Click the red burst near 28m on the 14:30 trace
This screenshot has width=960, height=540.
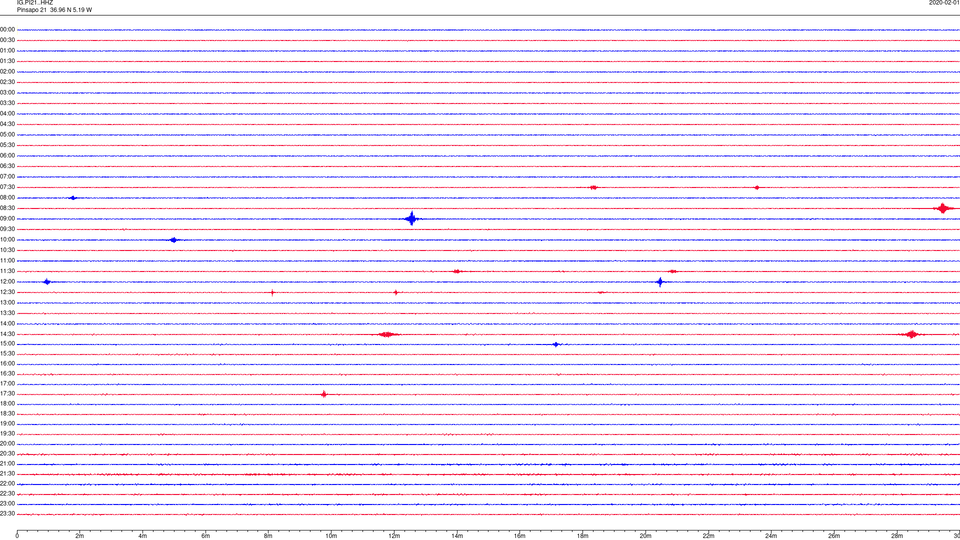(912, 334)
